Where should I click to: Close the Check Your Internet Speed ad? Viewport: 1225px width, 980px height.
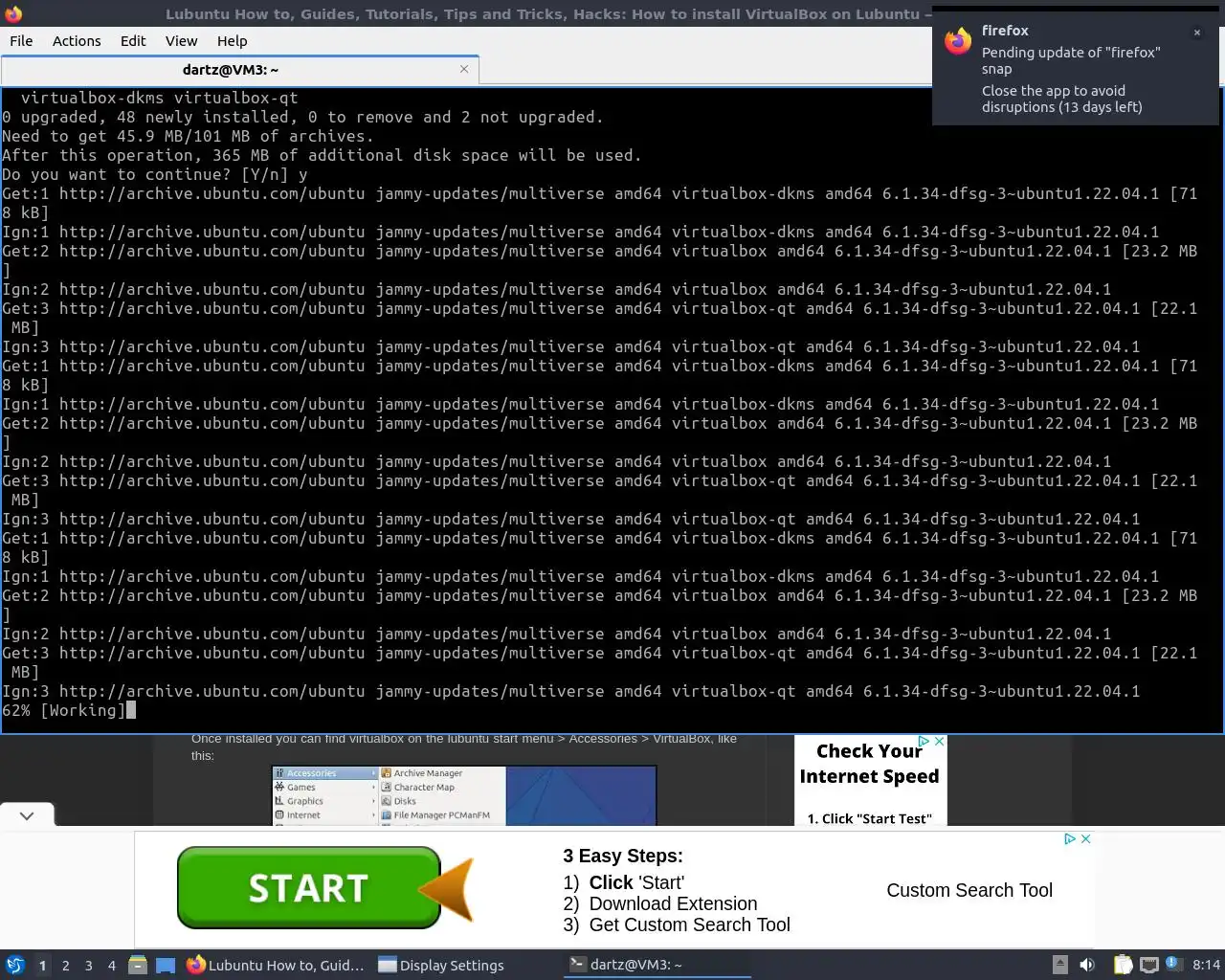click(940, 742)
